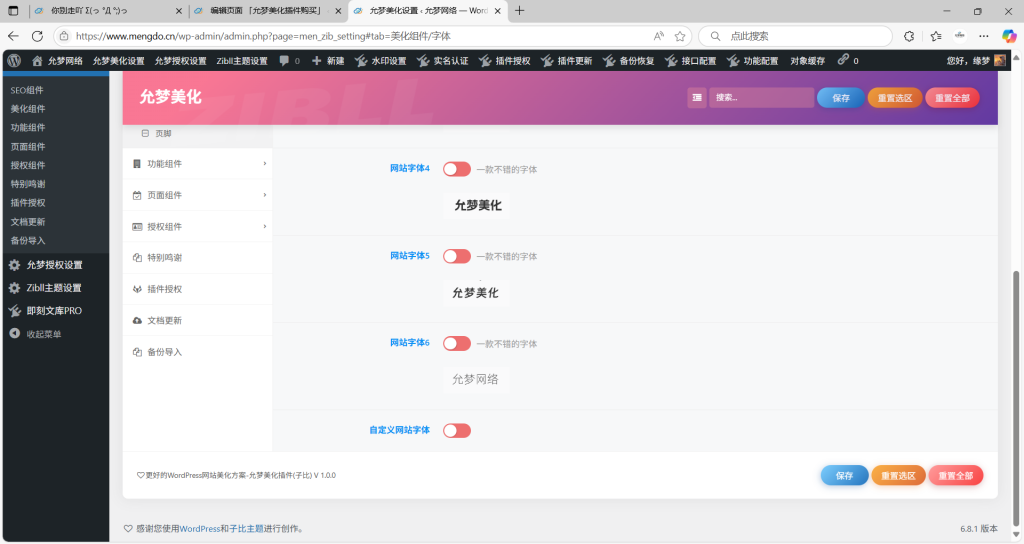Image resolution: width=1024 pixels, height=544 pixels.
Task: Open Zibll主题设置 in left sidebar
Action: (55, 288)
